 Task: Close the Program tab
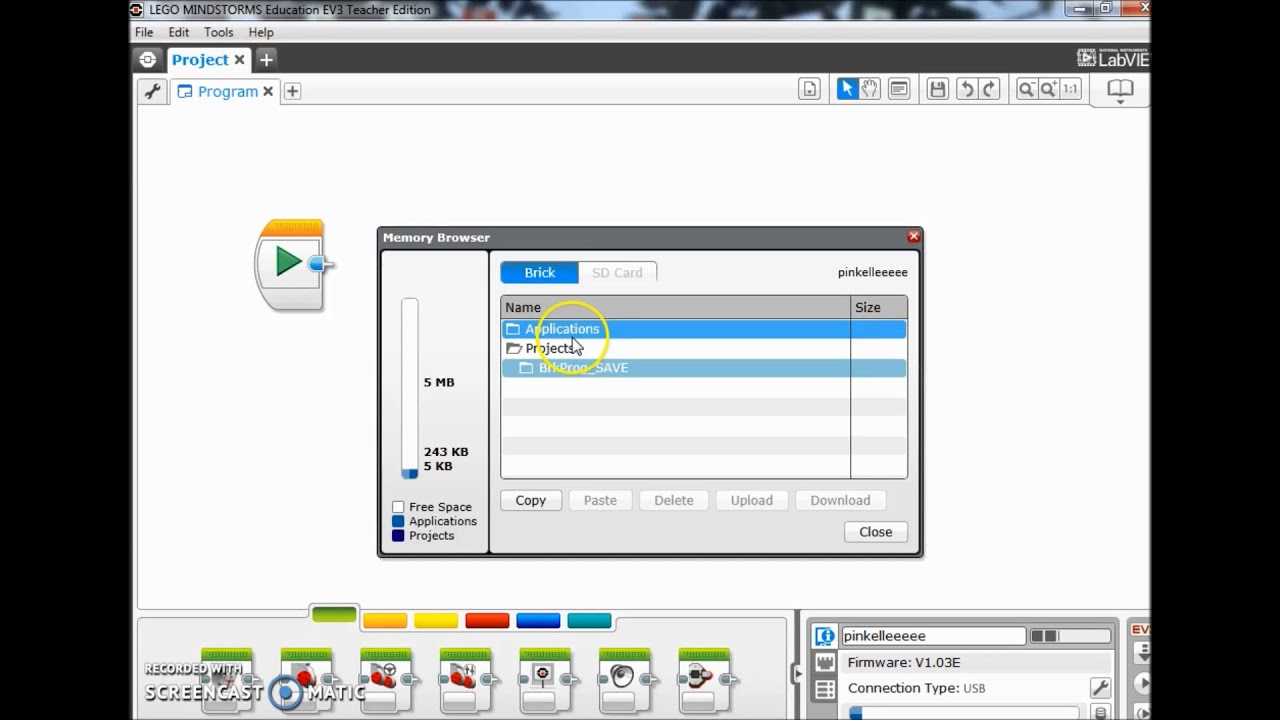(268, 91)
